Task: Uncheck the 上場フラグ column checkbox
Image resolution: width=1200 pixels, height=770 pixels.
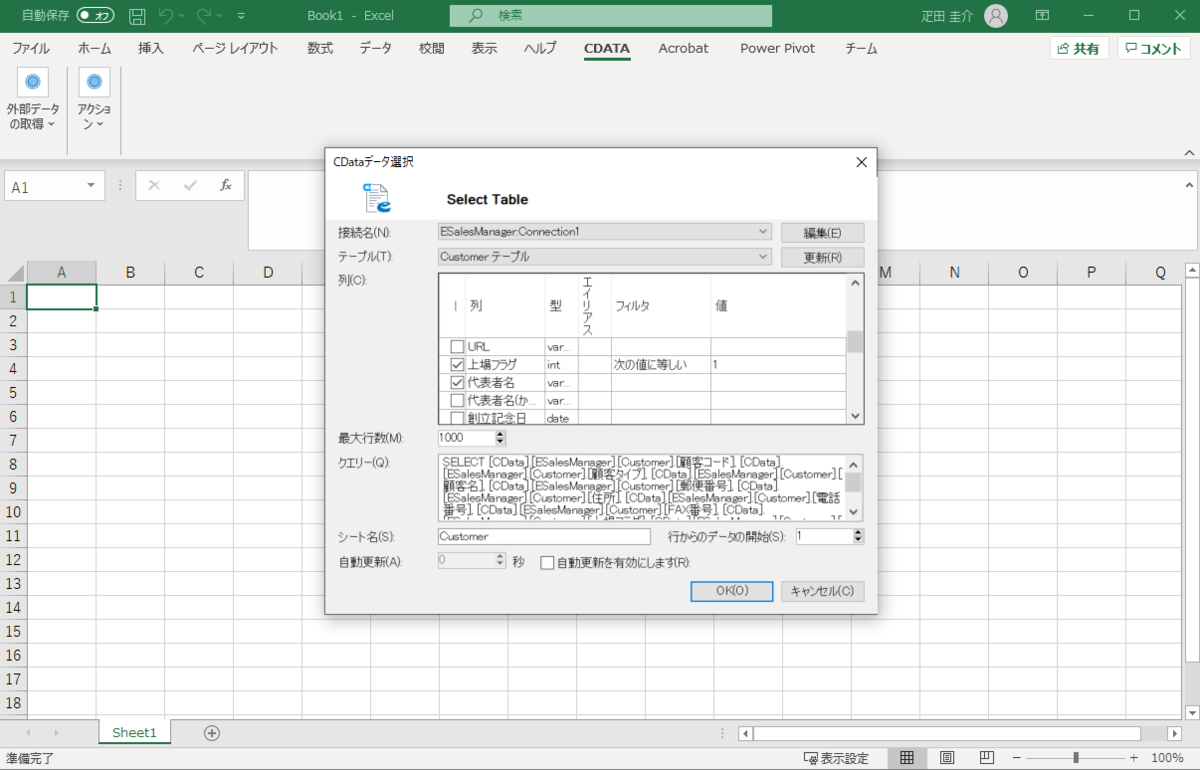Action: 457,364
